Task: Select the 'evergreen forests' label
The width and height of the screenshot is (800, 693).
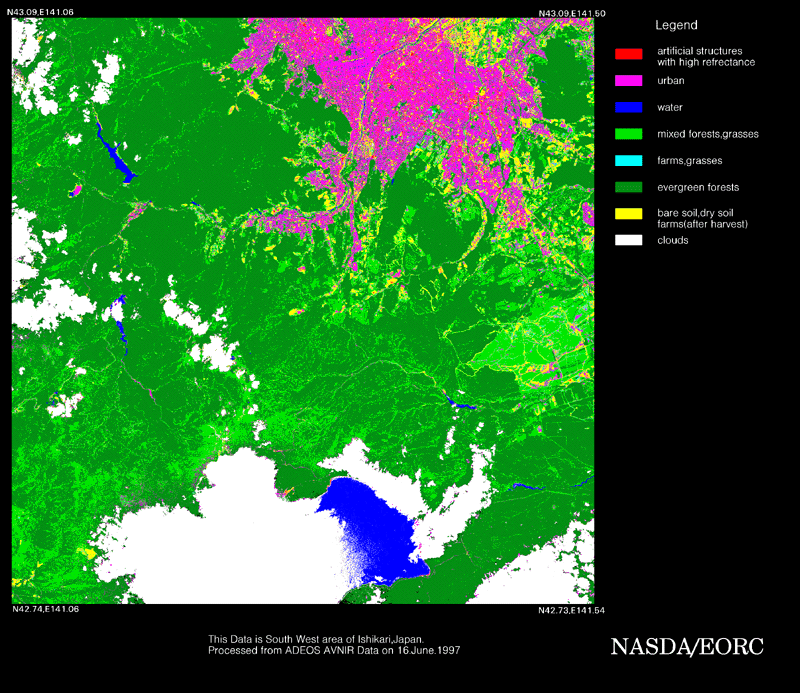Action: click(698, 187)
